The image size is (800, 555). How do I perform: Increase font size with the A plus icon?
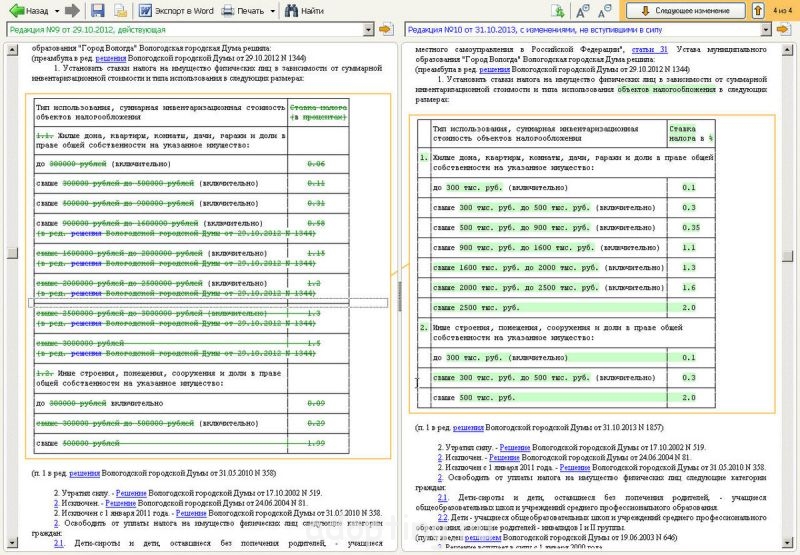(583, 11)
